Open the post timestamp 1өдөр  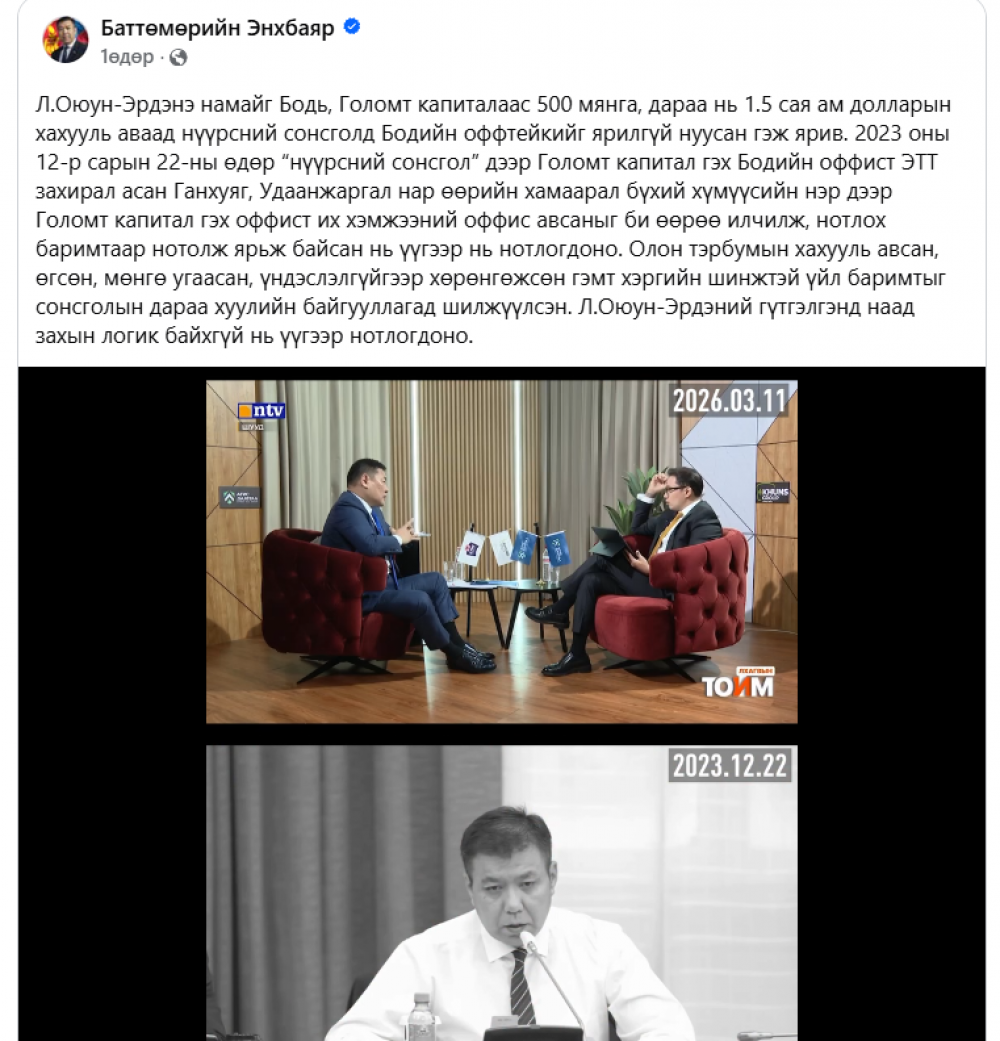[127, 58]
